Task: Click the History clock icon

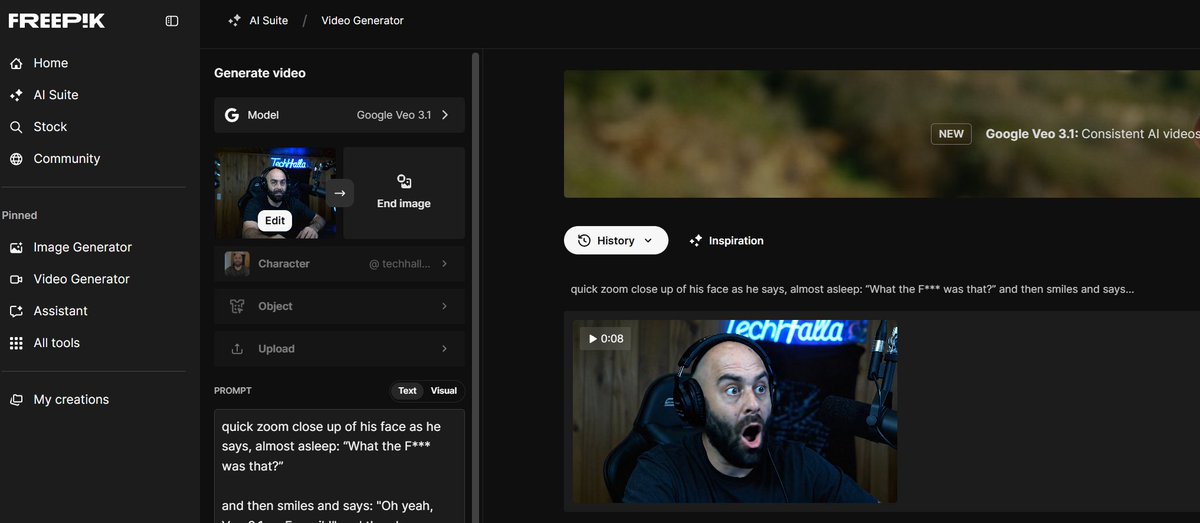Action: (584, 240)
